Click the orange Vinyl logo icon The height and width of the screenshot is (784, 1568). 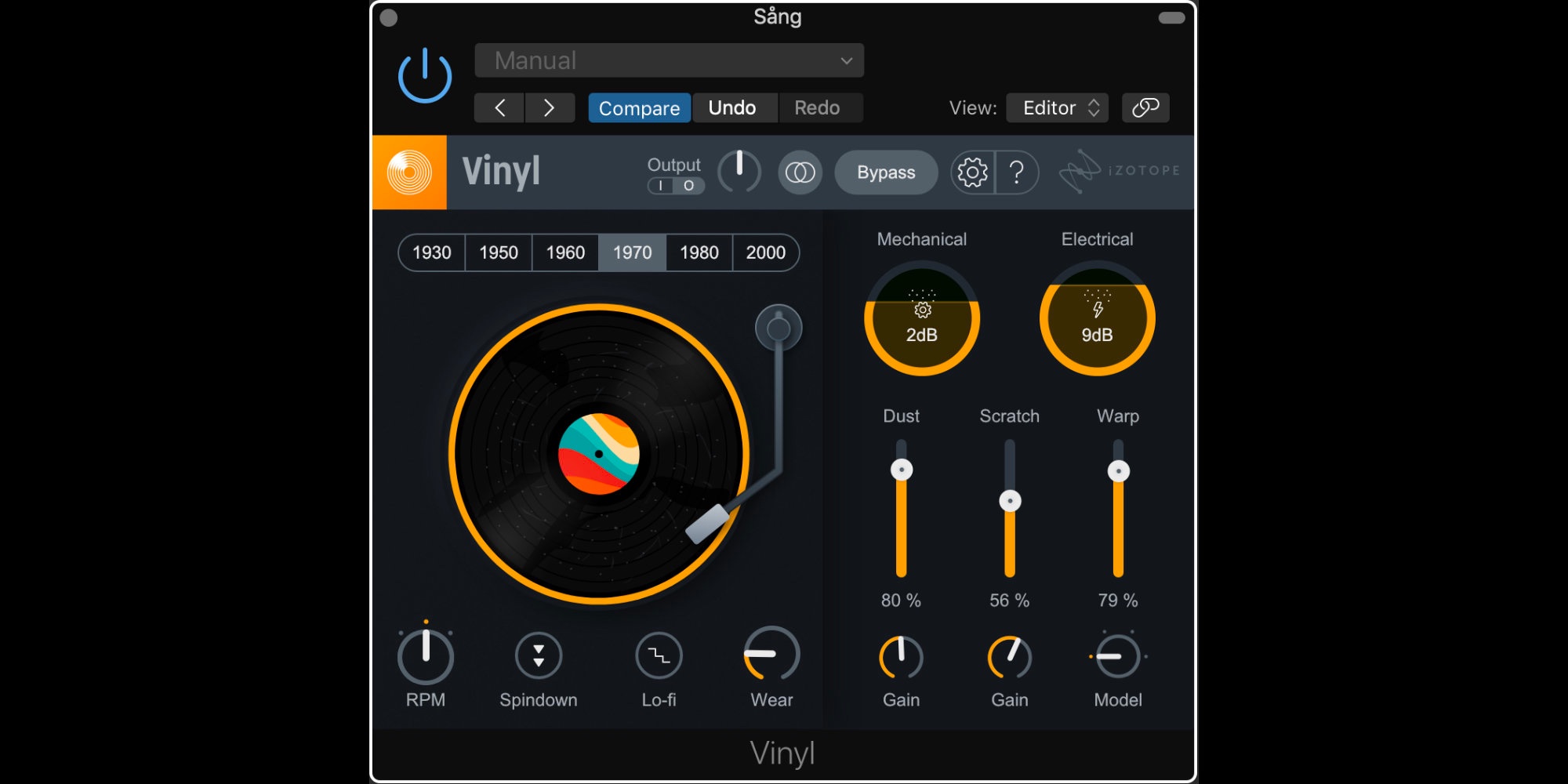(409, 172)
